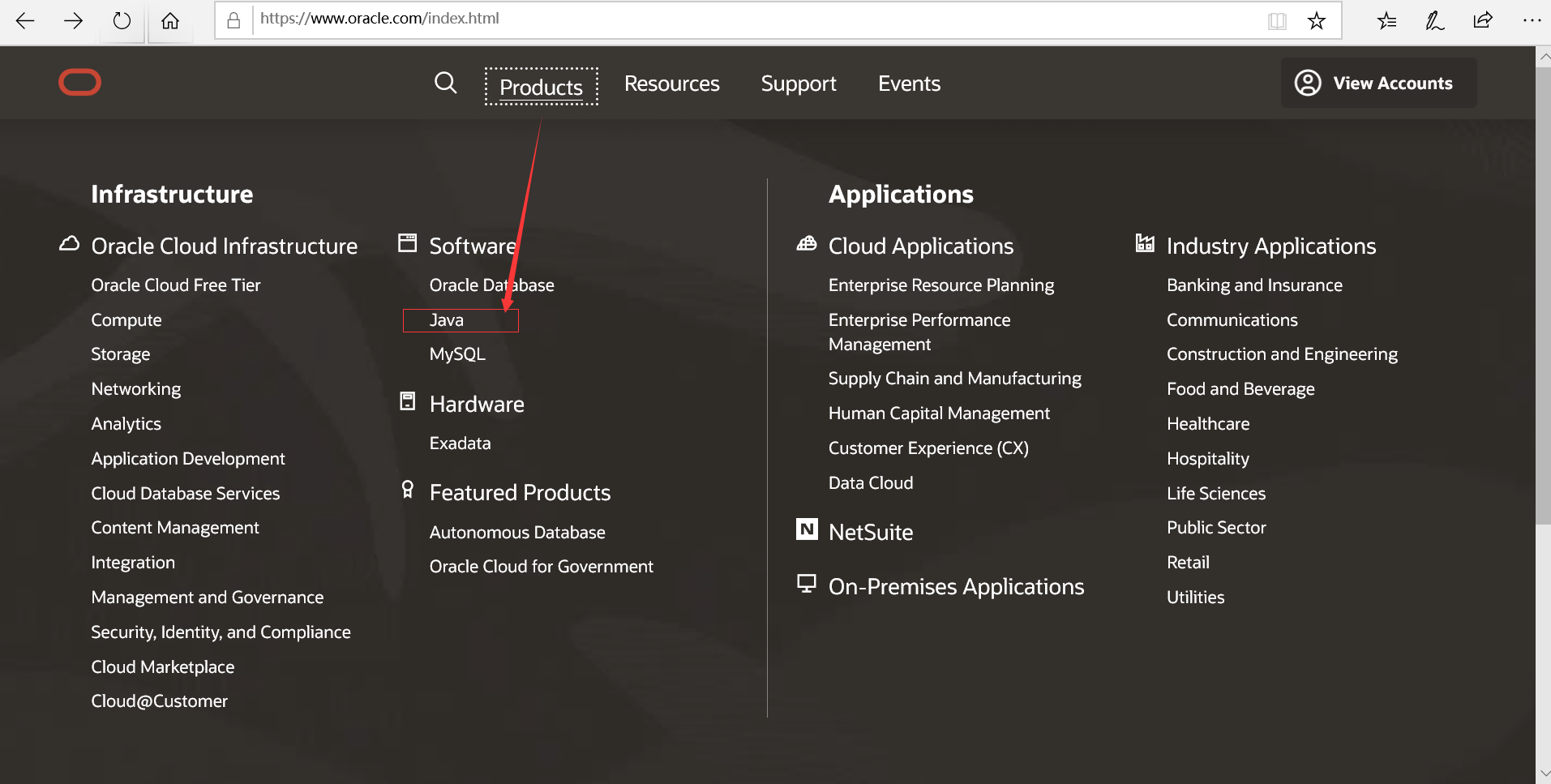Open Enterprise Performance Management link
The width and height of the screenshot is (1551, 784).
pyautogui.click(x=919, y=332)
